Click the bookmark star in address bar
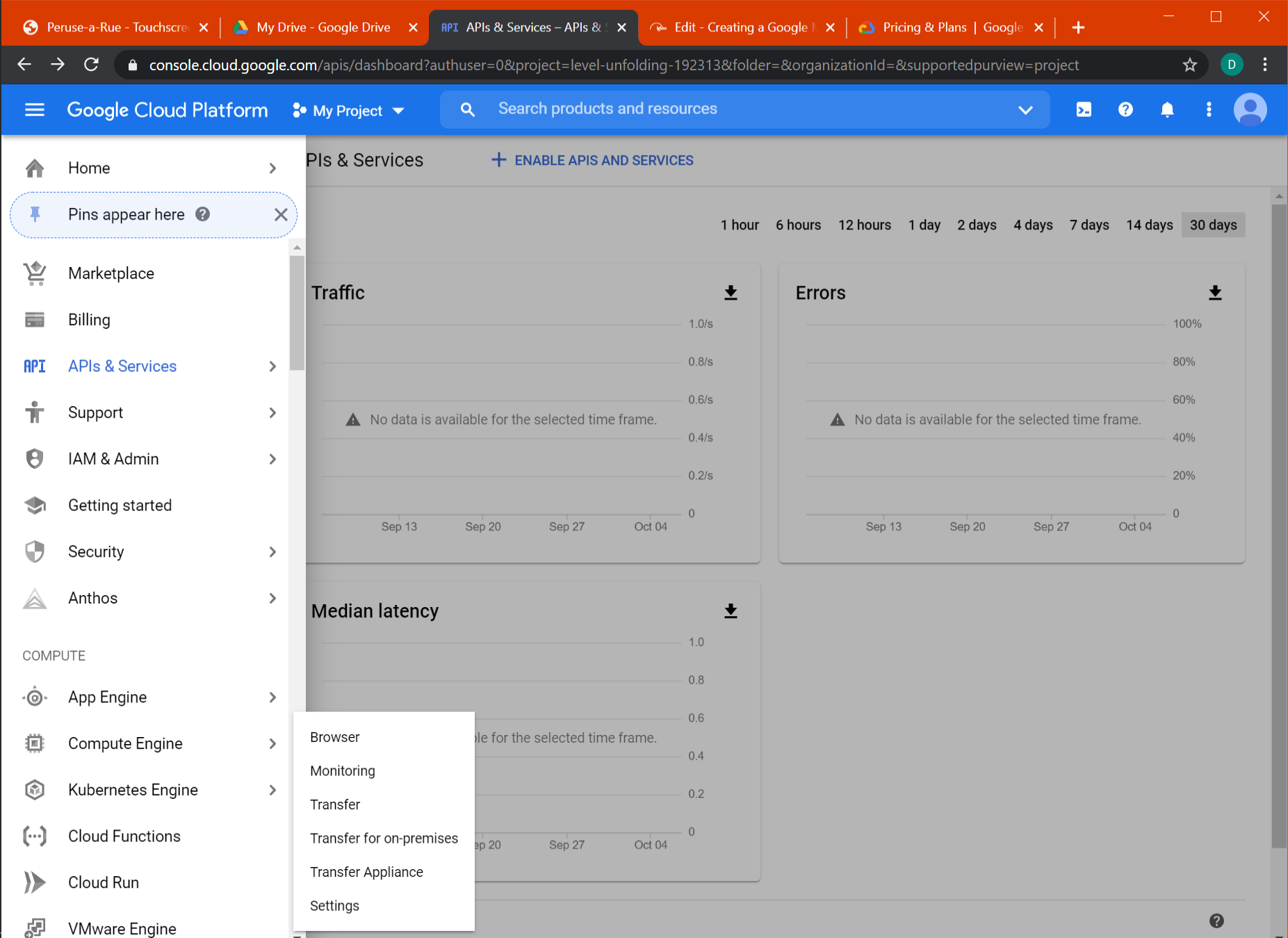The width and height of the screenshot is (1288, 938). (1190, 65)
